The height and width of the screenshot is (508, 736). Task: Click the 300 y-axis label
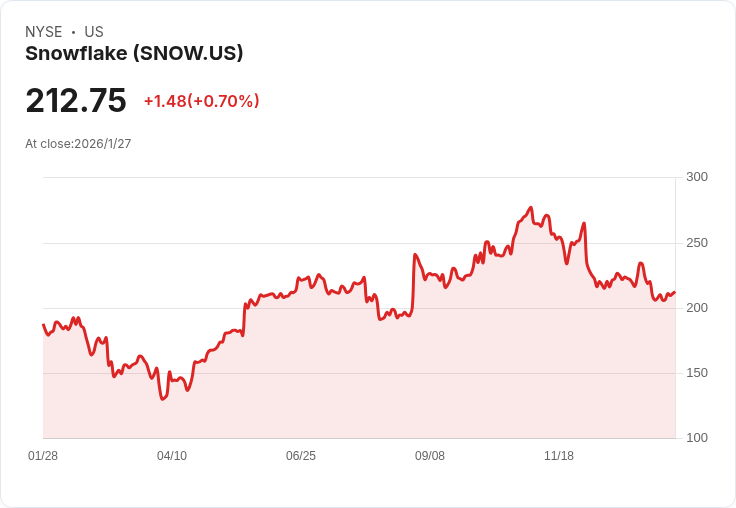click(x=697, y=177)
